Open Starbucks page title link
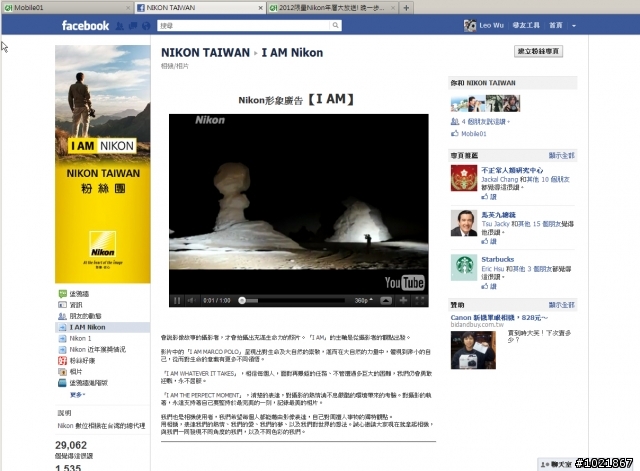Image resolution: width=640 pixels, height=471 pixels. [498, 259]
